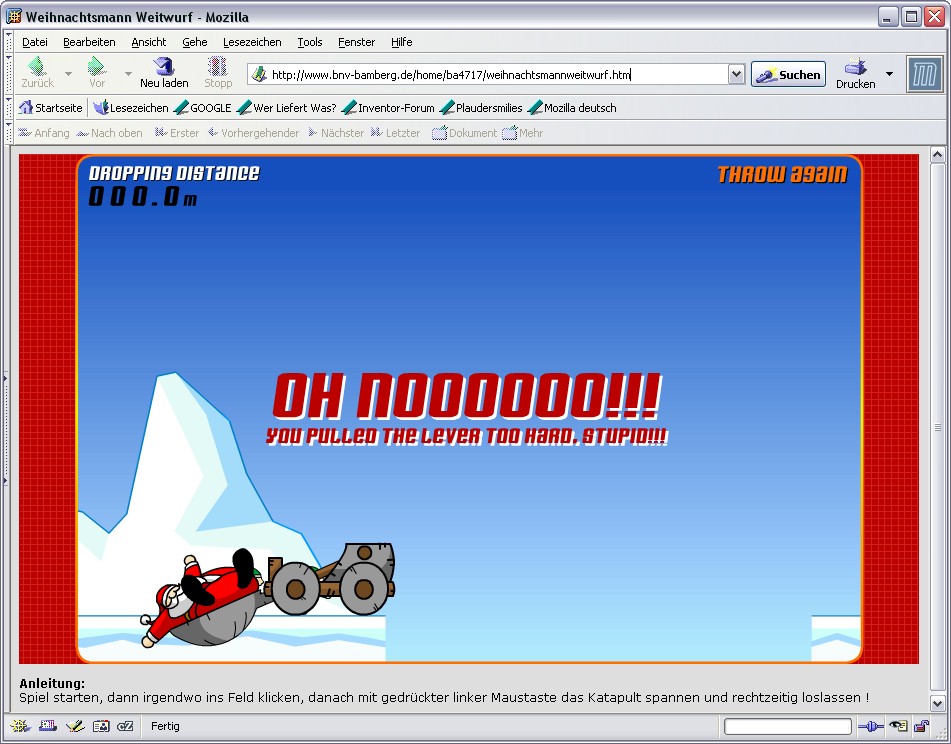Screen dimensions: 951x744
Task: Click the OH NOOOOOO!!! message text
Action: coord(466,396)
